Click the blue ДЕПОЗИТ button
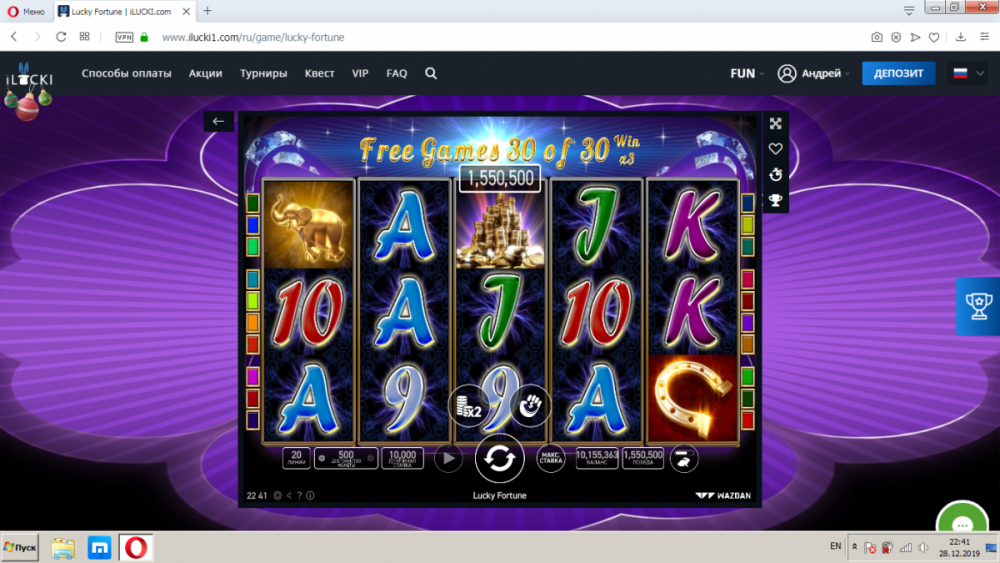Viewport: 1000px width, 563px height. pos(899,73)
